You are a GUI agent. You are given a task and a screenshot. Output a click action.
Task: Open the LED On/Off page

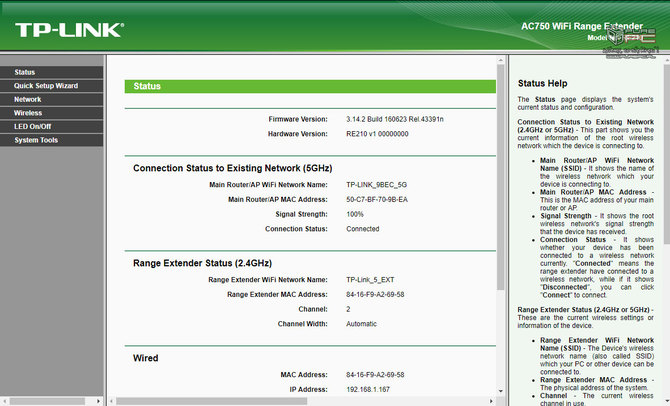(51, 127)
